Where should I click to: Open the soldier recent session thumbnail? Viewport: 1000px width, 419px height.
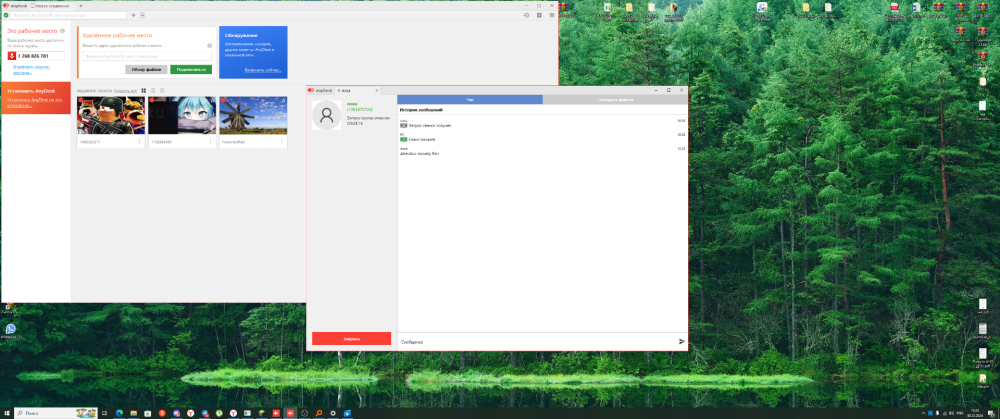[111, 115]
